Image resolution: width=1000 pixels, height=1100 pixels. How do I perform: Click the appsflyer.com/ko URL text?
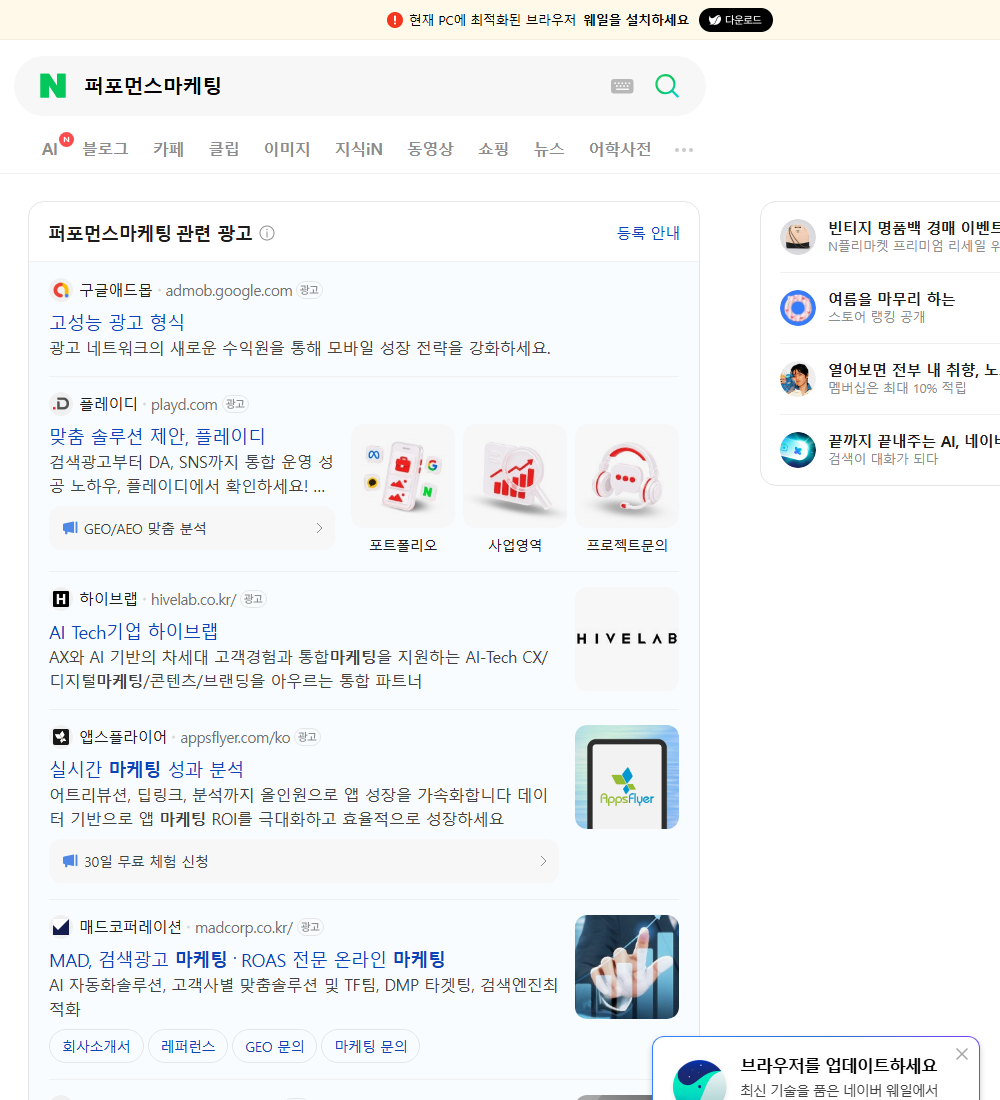235,737
